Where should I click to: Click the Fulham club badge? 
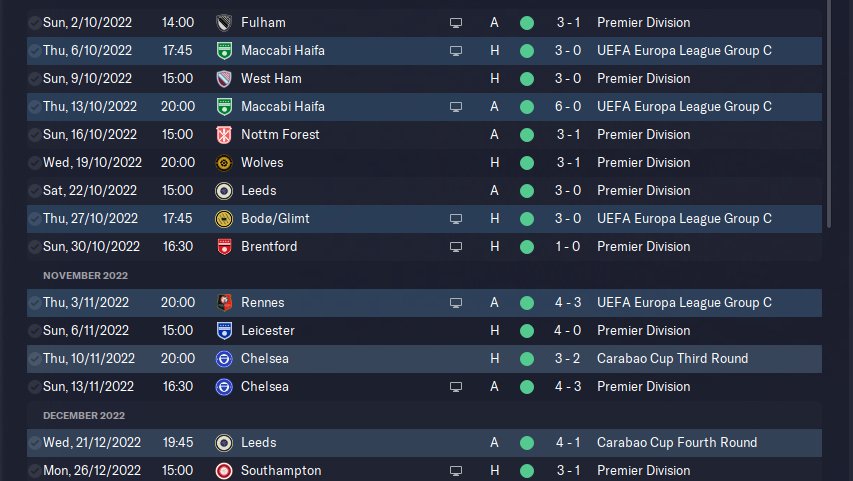[x=224, y=22]
